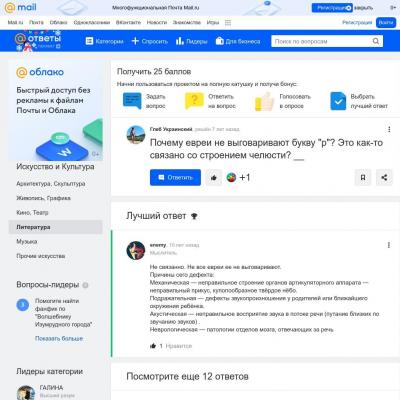Bookmark the question with the bookmark icon

pos(363,178)
